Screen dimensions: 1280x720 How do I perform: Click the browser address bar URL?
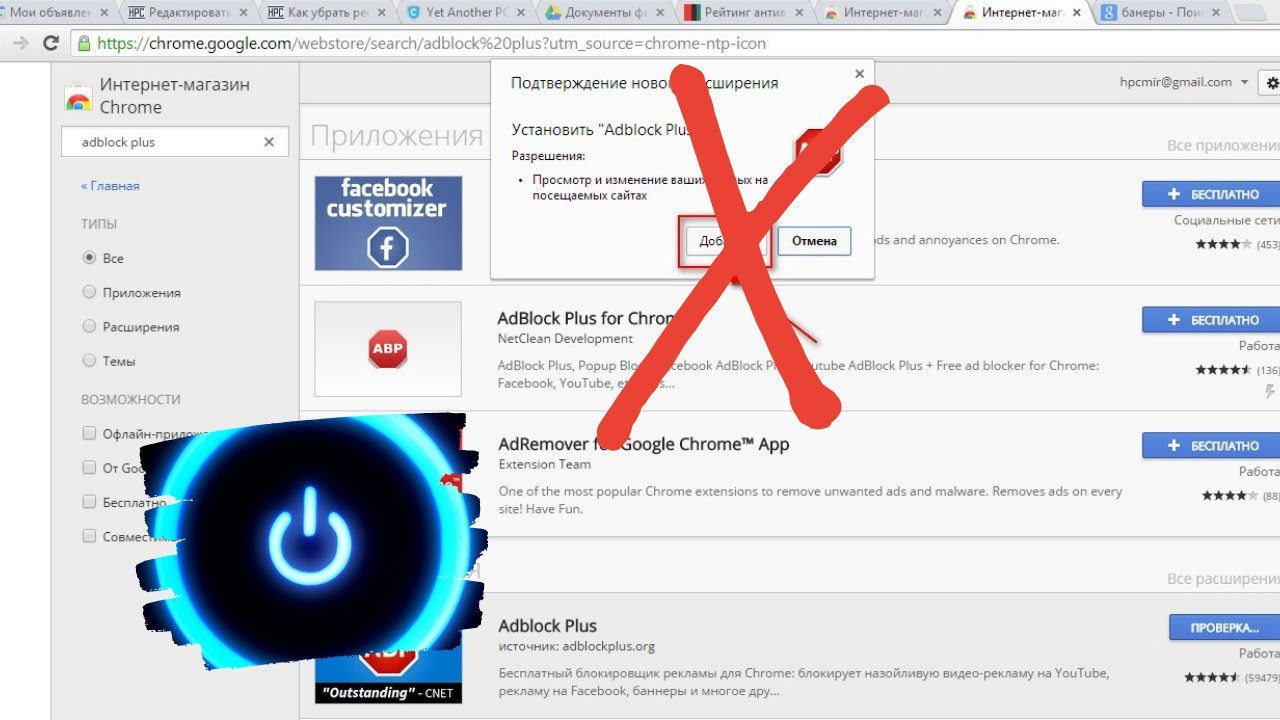point(433,44)
